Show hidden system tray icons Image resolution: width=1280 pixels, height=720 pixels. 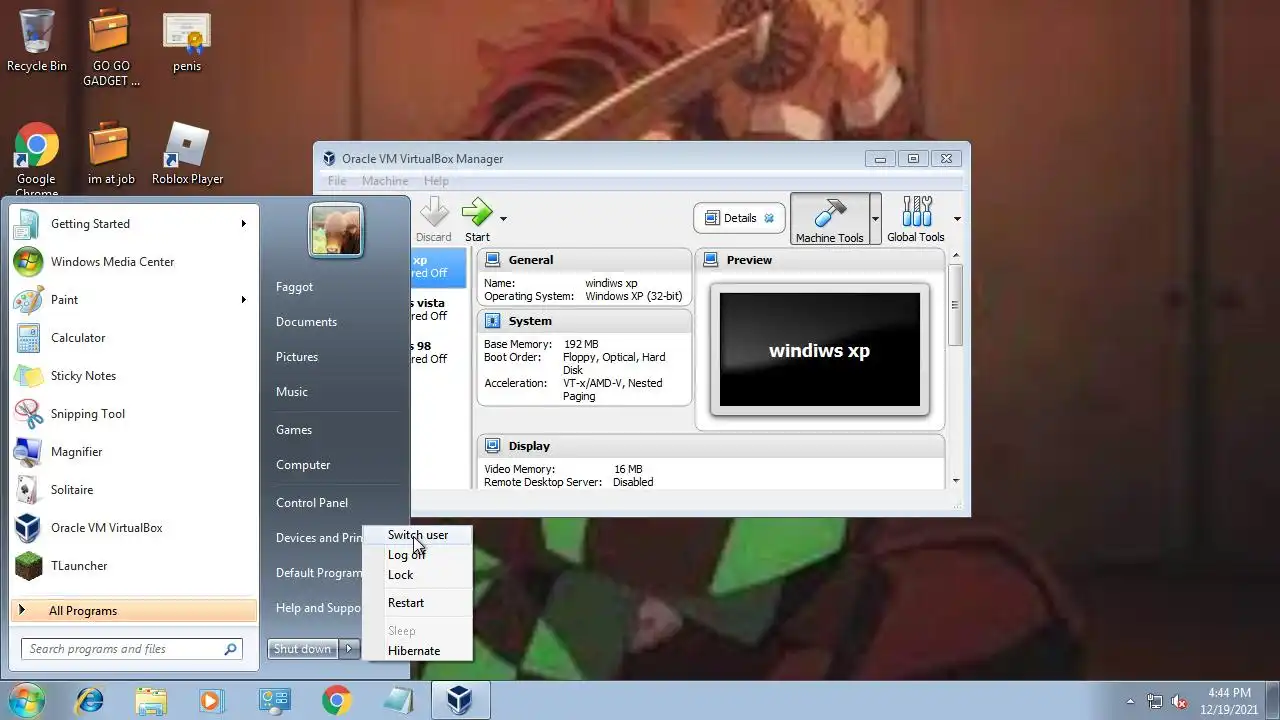1131,701
